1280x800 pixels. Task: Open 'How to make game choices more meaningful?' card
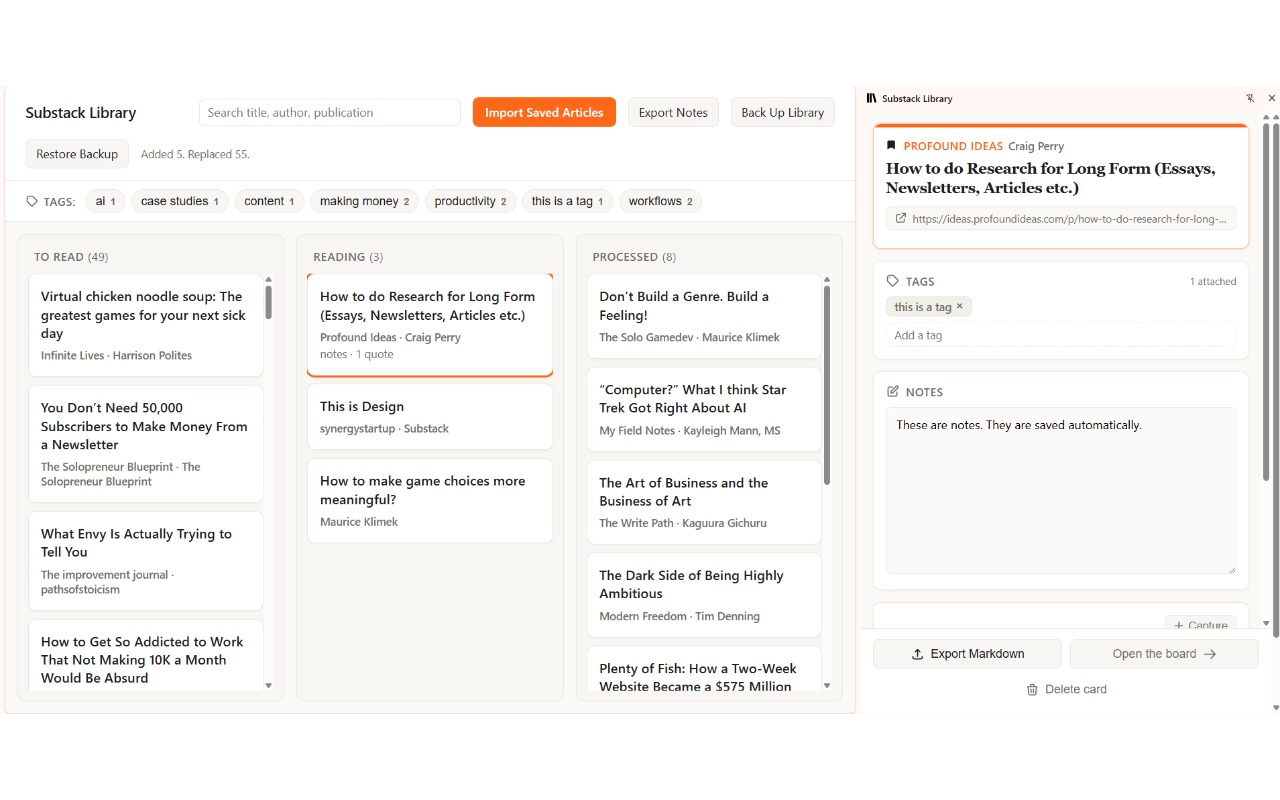(430, 500)
